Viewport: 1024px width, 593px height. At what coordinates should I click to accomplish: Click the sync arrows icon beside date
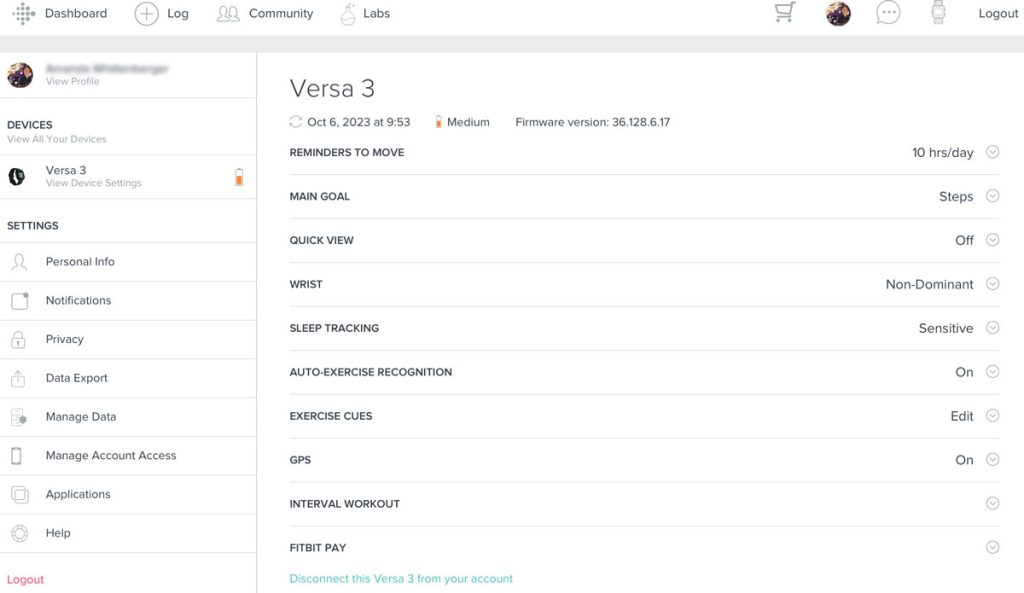click(x=295, y=122)
